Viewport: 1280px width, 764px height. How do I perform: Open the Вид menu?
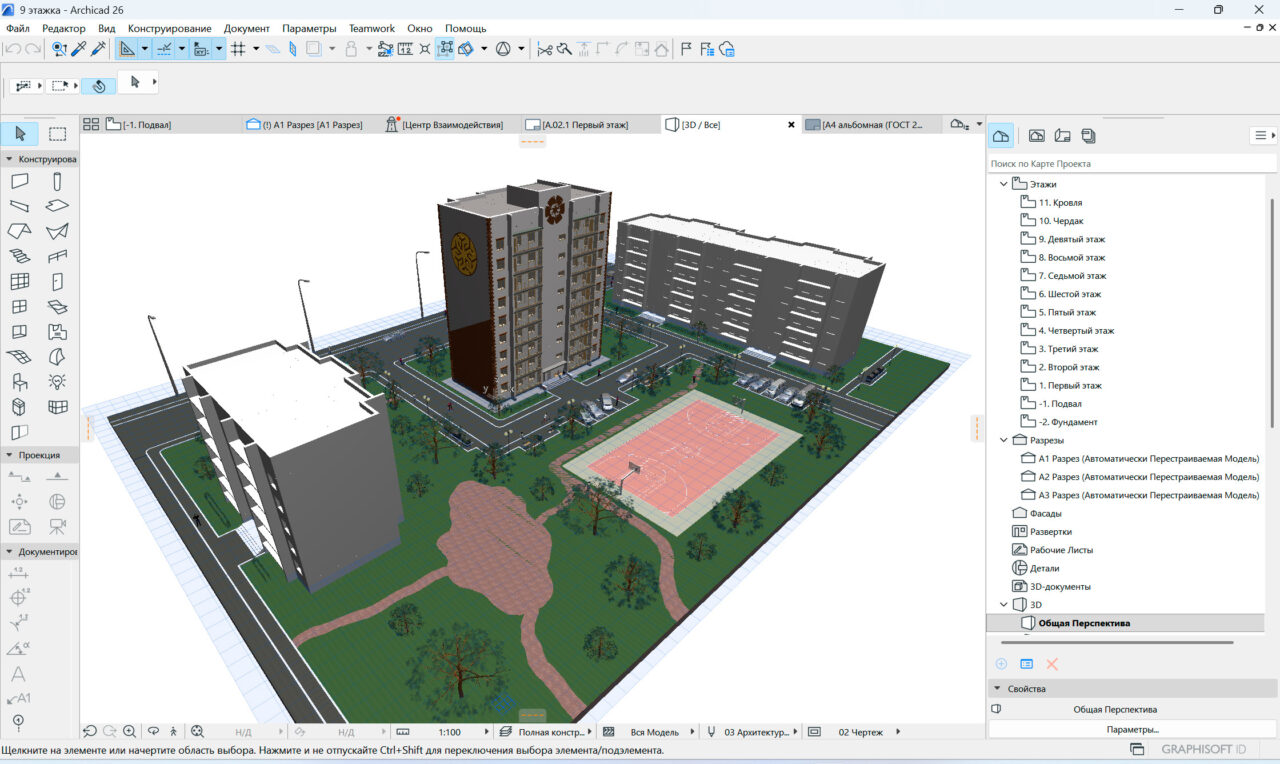click(x=105, y=28)
